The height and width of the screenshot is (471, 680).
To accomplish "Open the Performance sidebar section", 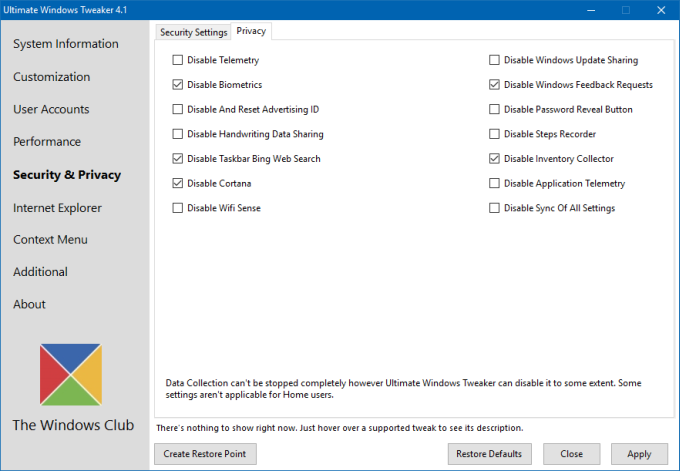I will click(47, 142).
